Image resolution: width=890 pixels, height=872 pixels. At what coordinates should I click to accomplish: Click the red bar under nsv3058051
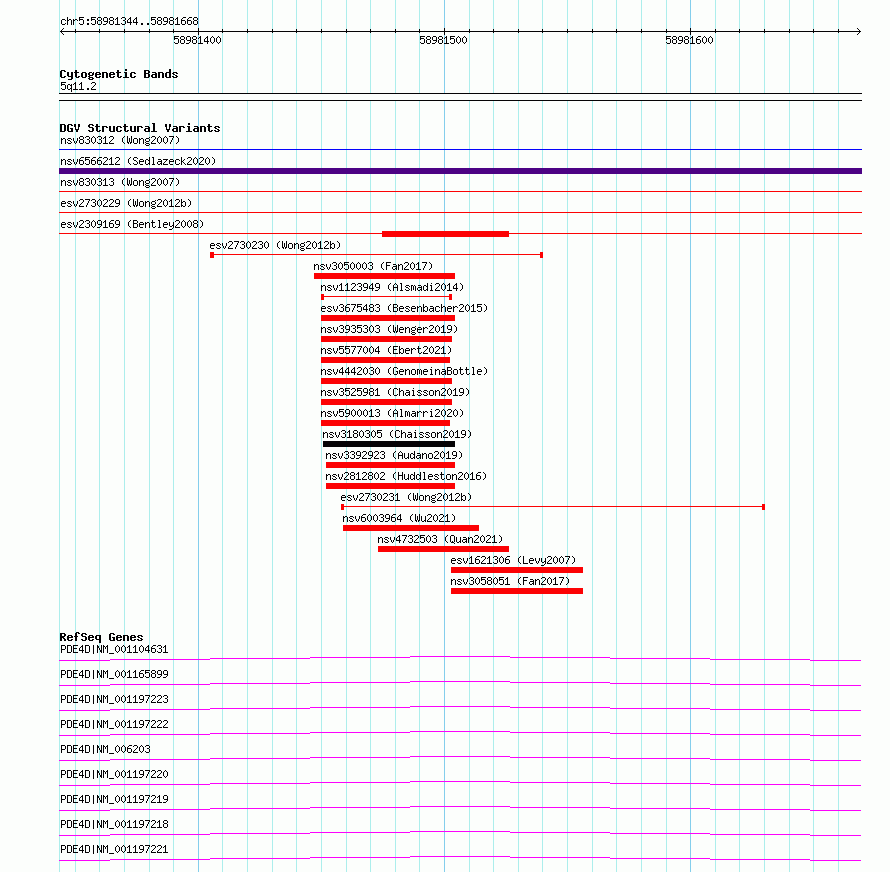[x=517, y=591]
